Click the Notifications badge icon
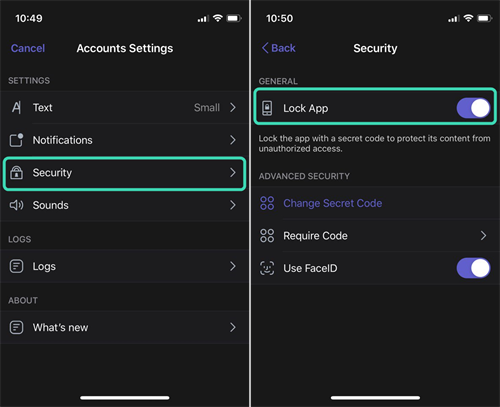500x407 pixels. click(x=16, y=140)
